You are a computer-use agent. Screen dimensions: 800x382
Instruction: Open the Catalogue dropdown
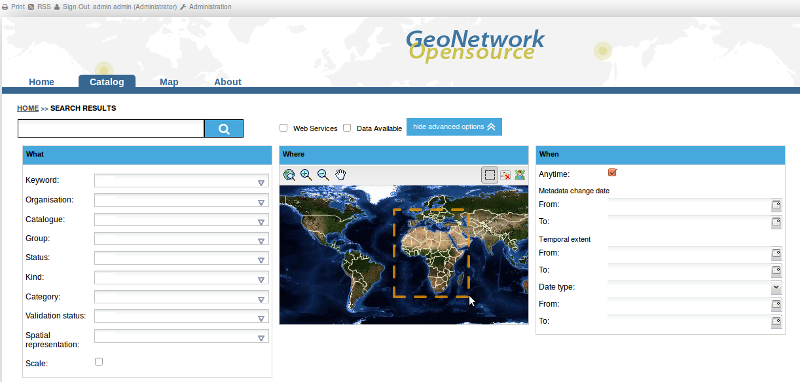pos(261,221)
